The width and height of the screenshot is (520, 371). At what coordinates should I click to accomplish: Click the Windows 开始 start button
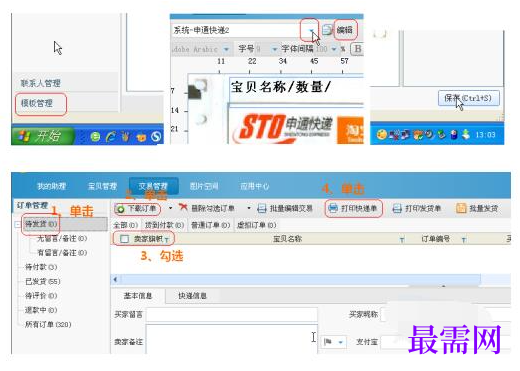(x=42, y=136)
